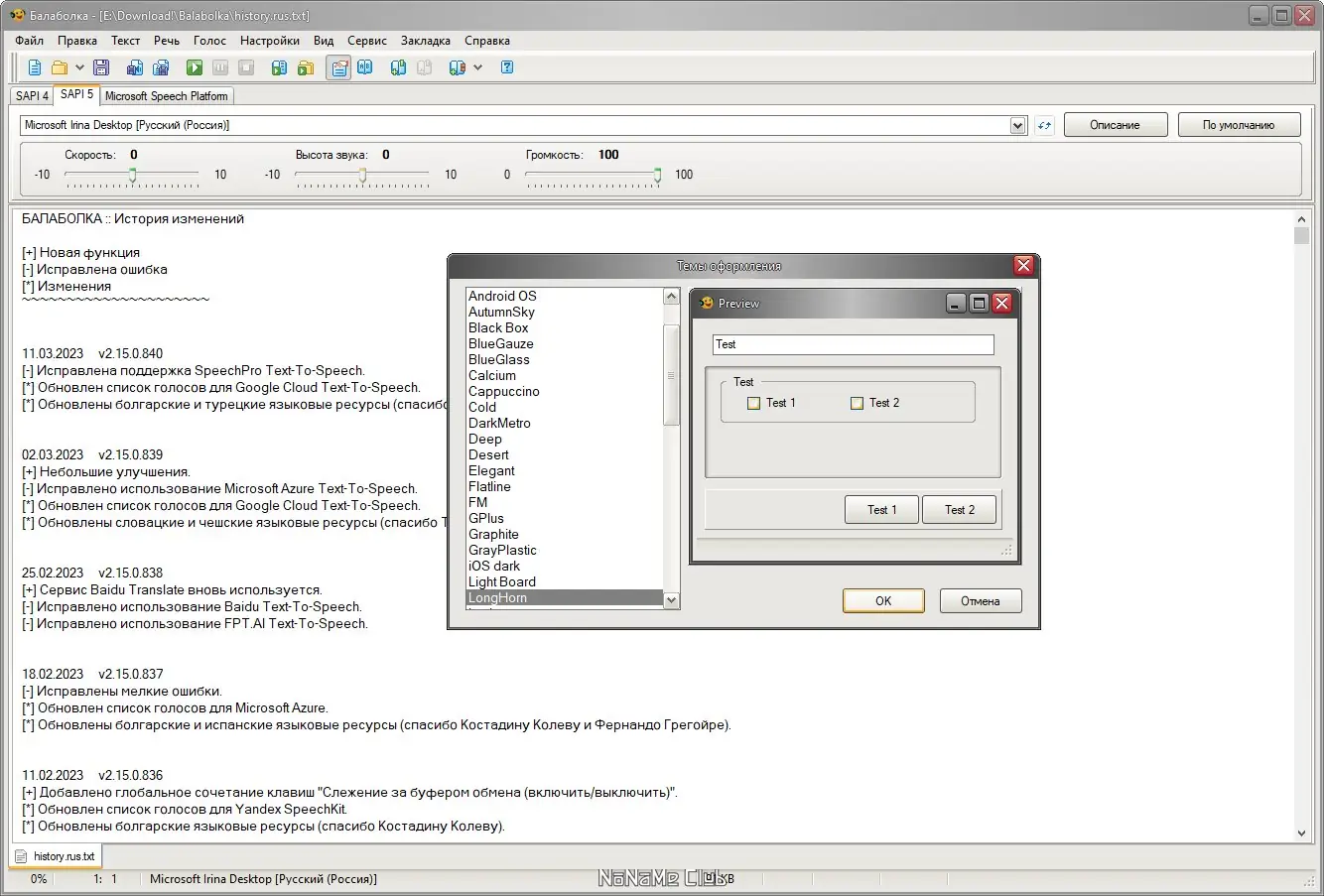Create a new document from the toolbar
This screenshot has width=1324, height=896.
click(x=35, y=67)
